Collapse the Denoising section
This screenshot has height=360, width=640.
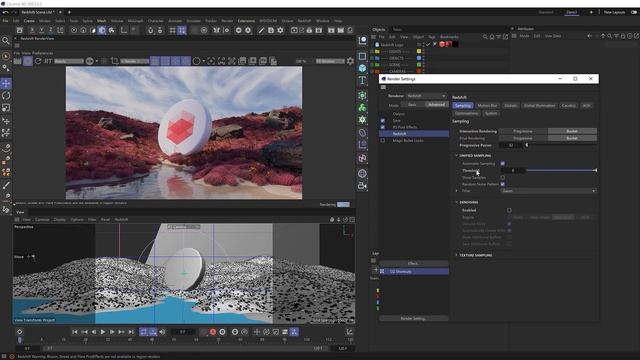click(x=456, y=202)
